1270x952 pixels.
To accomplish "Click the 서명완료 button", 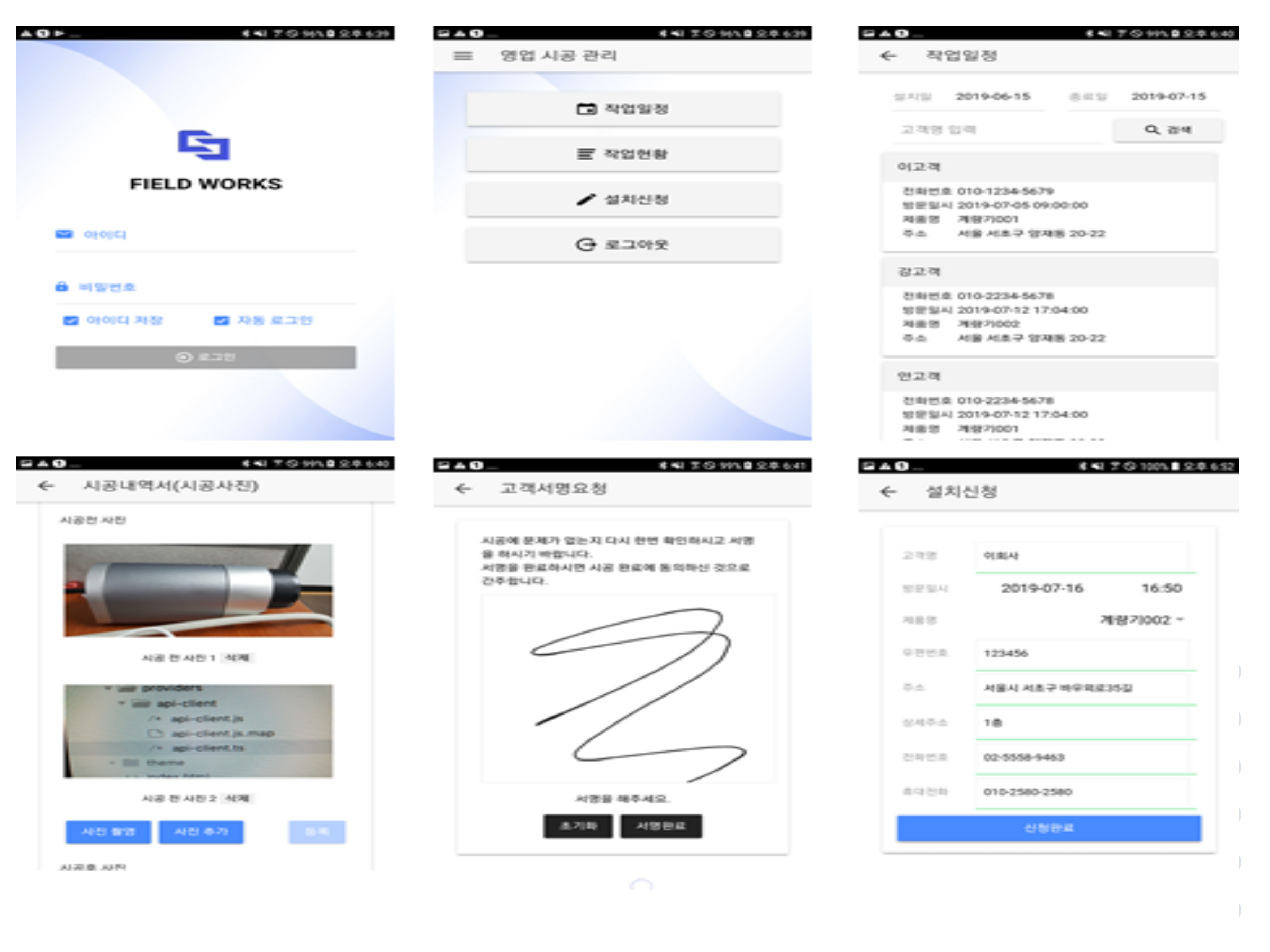I will pyautogui.click(x=661, y=826).
